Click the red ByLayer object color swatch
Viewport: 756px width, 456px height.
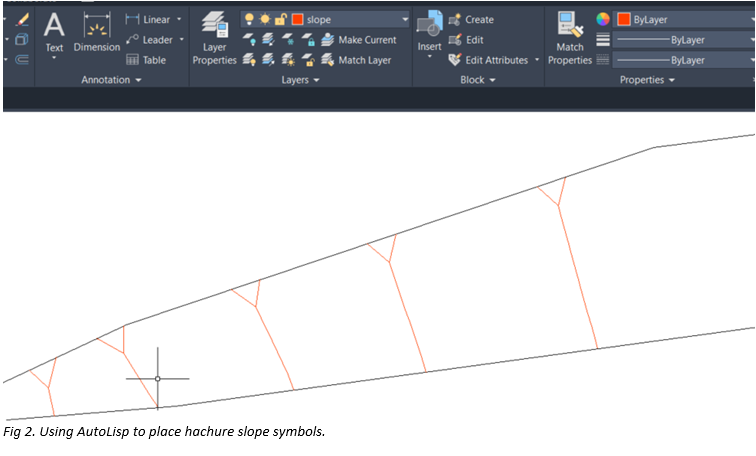[x=623, y=19]
